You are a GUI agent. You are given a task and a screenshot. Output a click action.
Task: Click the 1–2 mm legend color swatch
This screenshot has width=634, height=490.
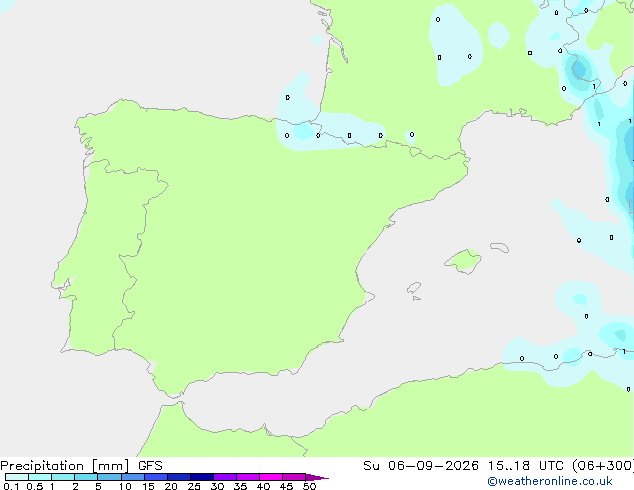coord(63,477)
